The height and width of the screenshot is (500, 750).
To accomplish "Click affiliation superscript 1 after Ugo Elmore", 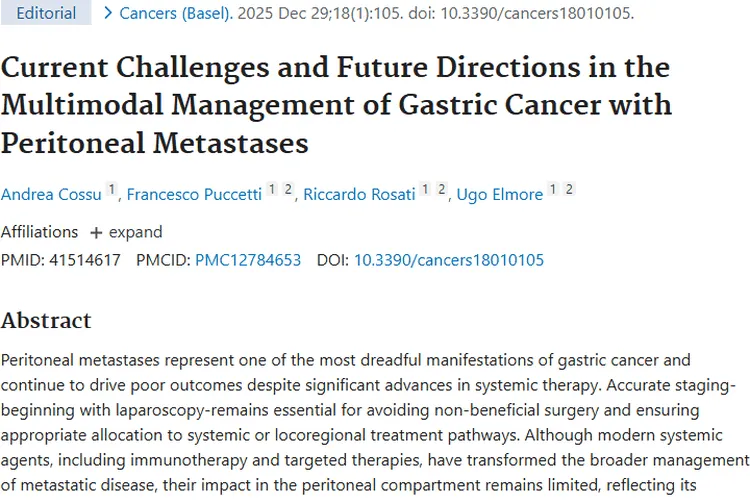I will click(554, 190).
